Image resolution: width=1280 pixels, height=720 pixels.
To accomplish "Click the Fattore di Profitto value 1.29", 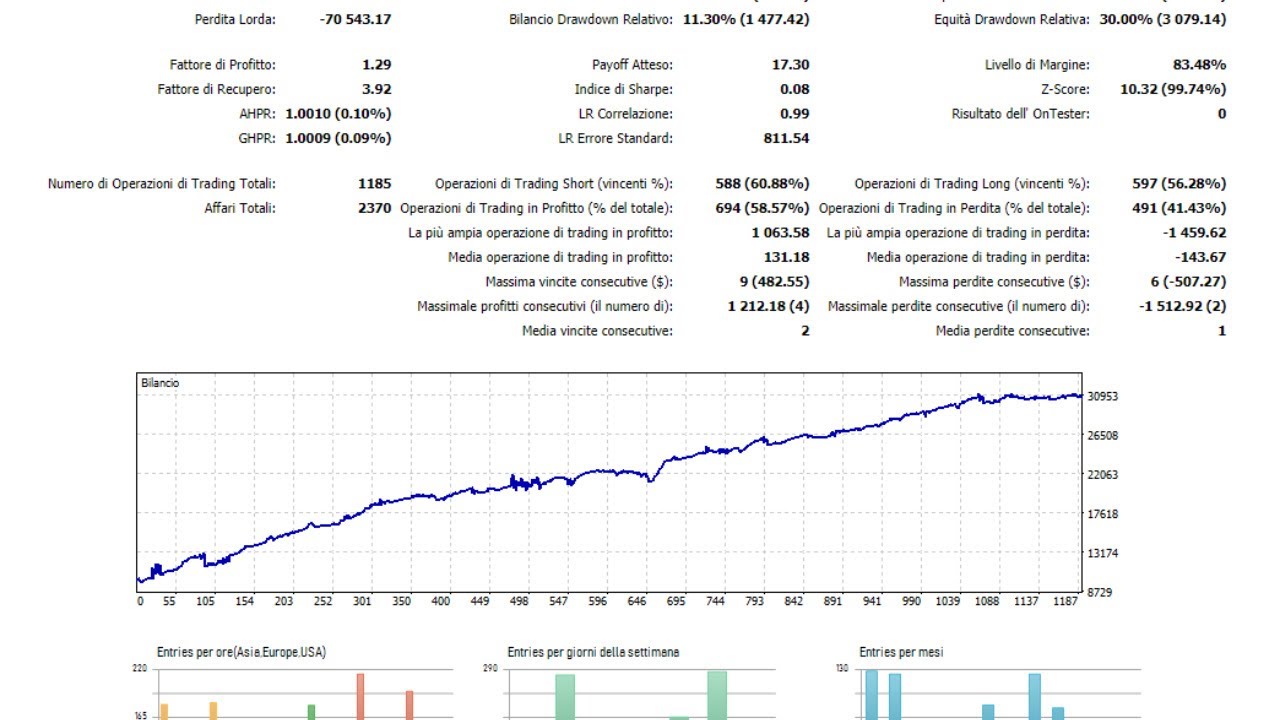I will pos(376,65).
